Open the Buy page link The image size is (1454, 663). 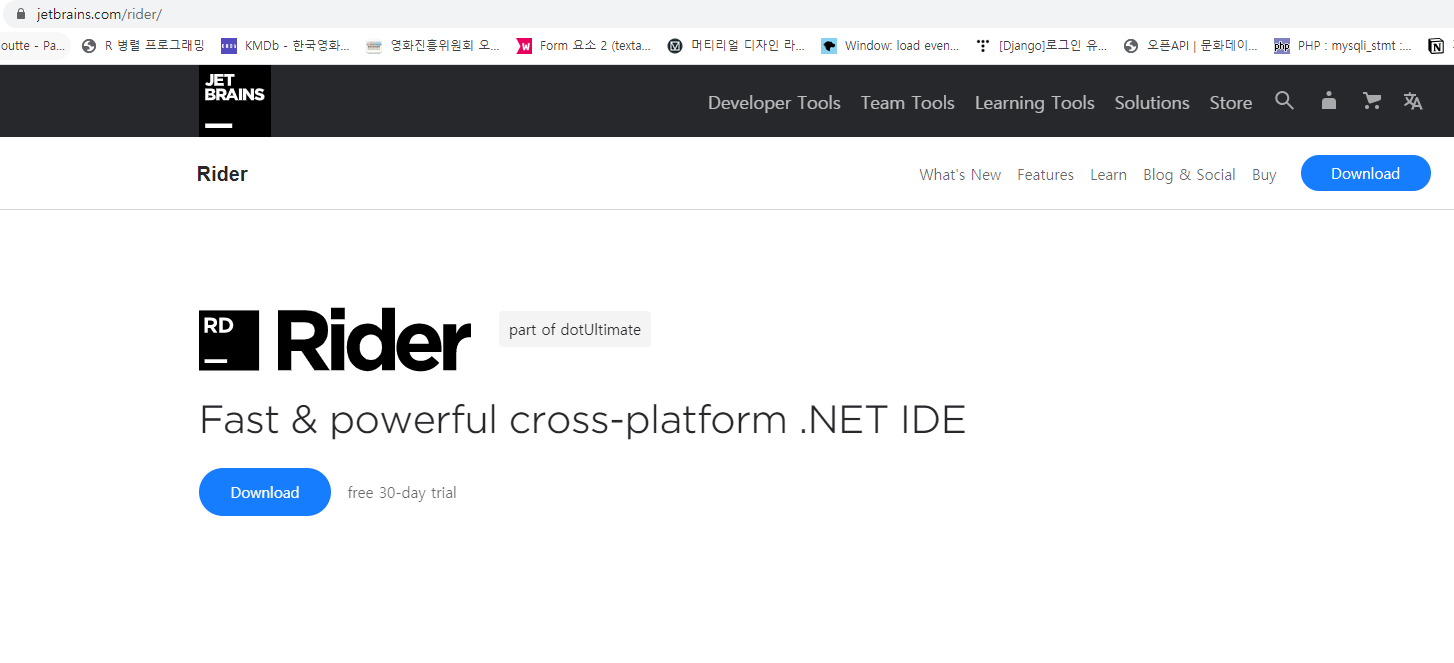click(x=1264, y=174)
